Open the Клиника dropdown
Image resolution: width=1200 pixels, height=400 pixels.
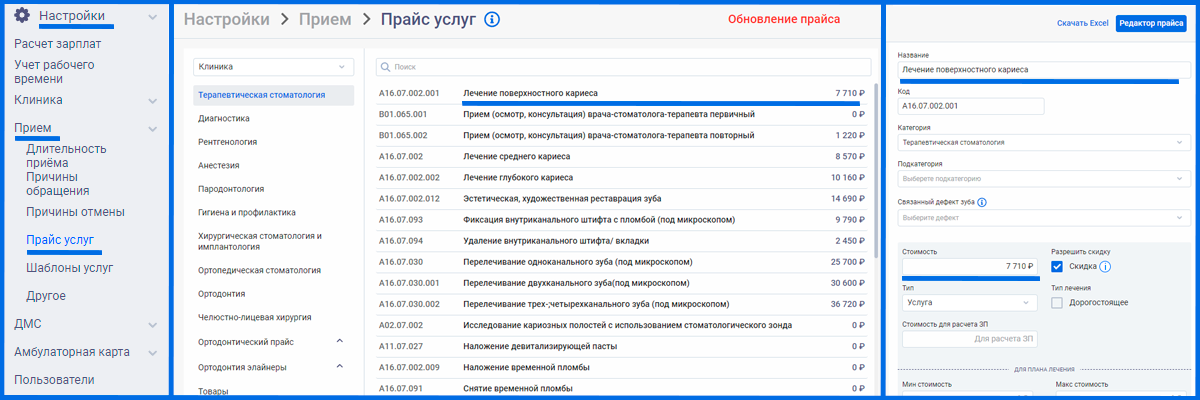point(273,67)
